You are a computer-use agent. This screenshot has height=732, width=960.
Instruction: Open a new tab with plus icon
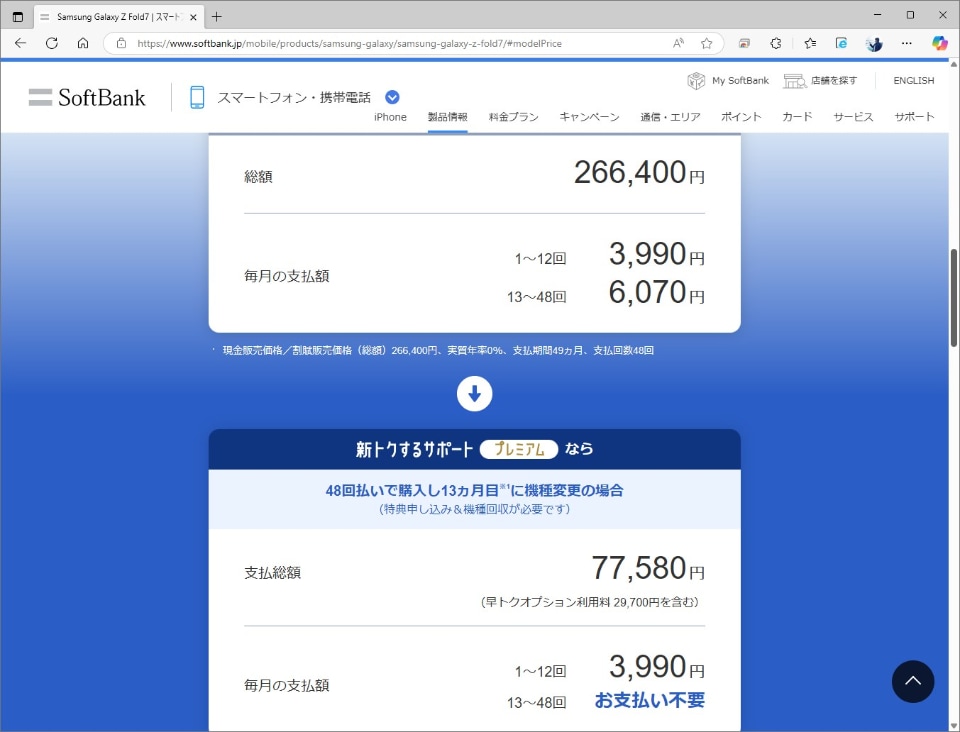[217, 17]
